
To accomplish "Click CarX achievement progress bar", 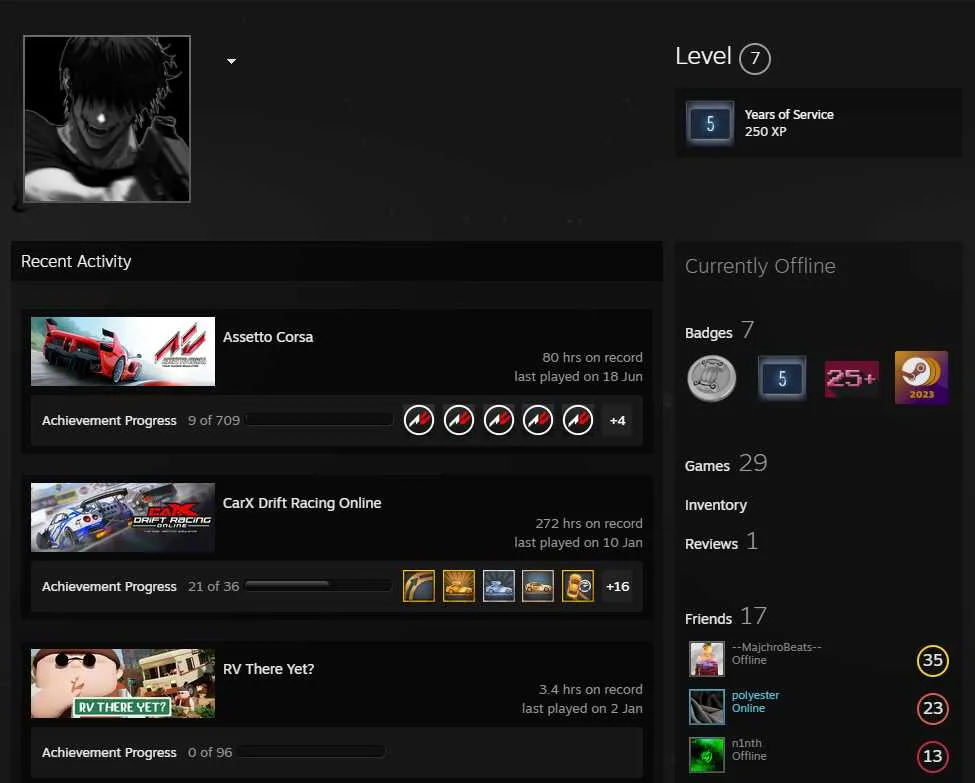I will pyautogui.click(x=318, y=585).
